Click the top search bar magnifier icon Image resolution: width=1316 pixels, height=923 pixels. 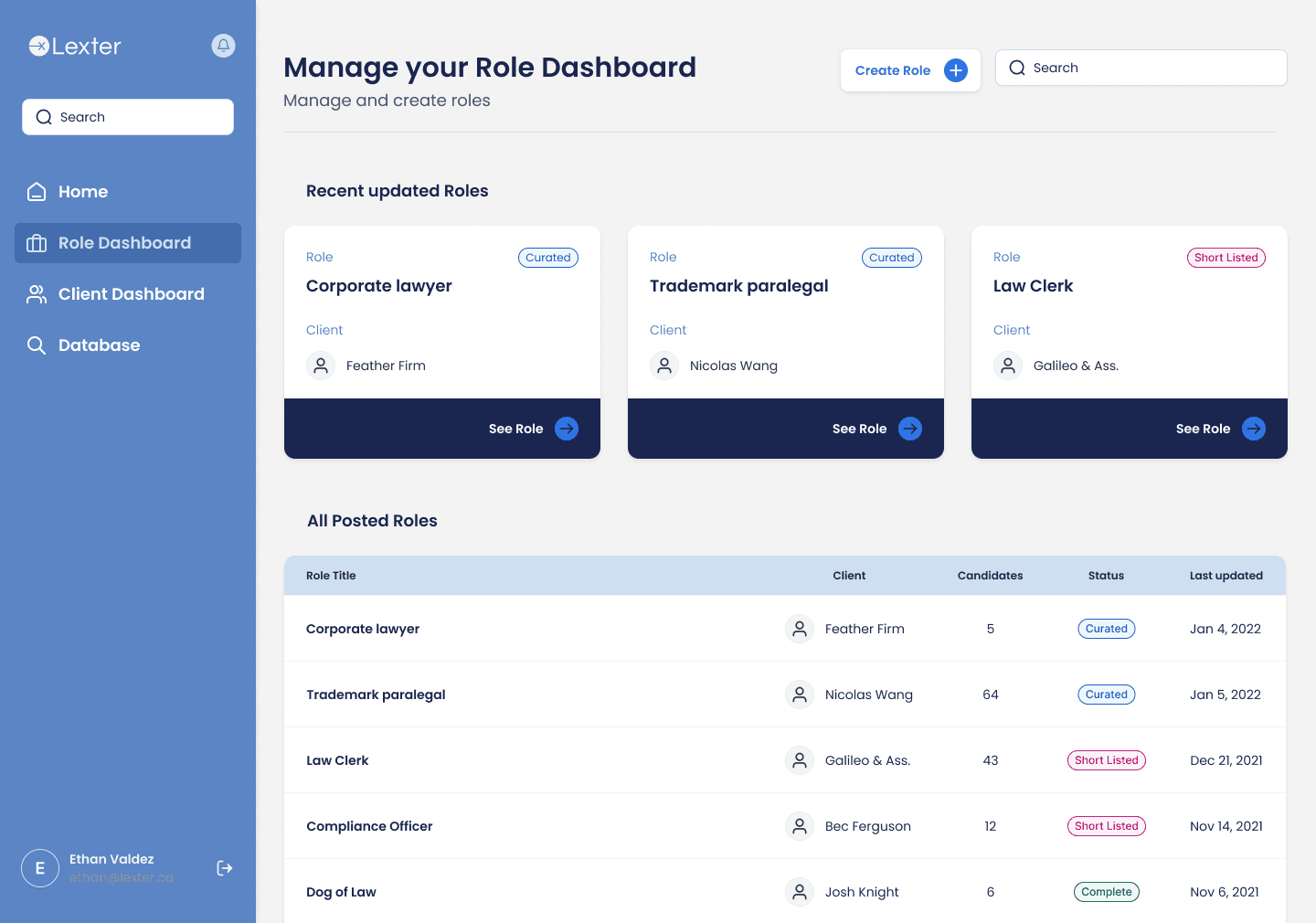point(1017,68)
